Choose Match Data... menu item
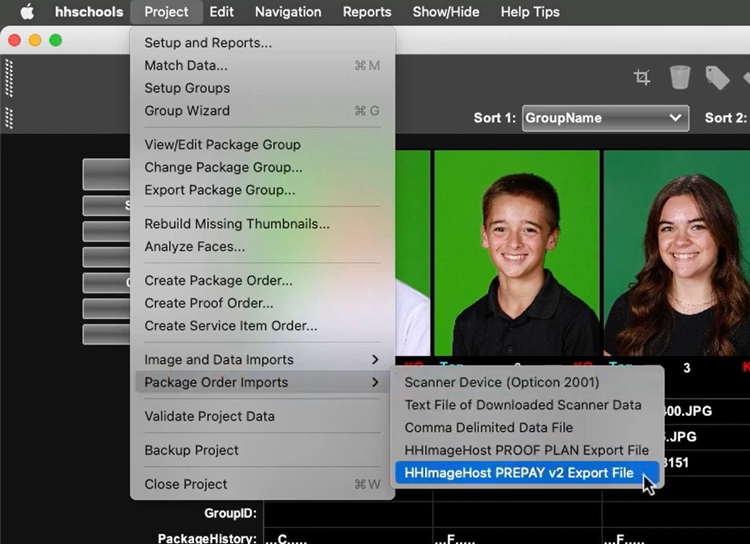This screenshot has width=750, height=544. point(262,65)
